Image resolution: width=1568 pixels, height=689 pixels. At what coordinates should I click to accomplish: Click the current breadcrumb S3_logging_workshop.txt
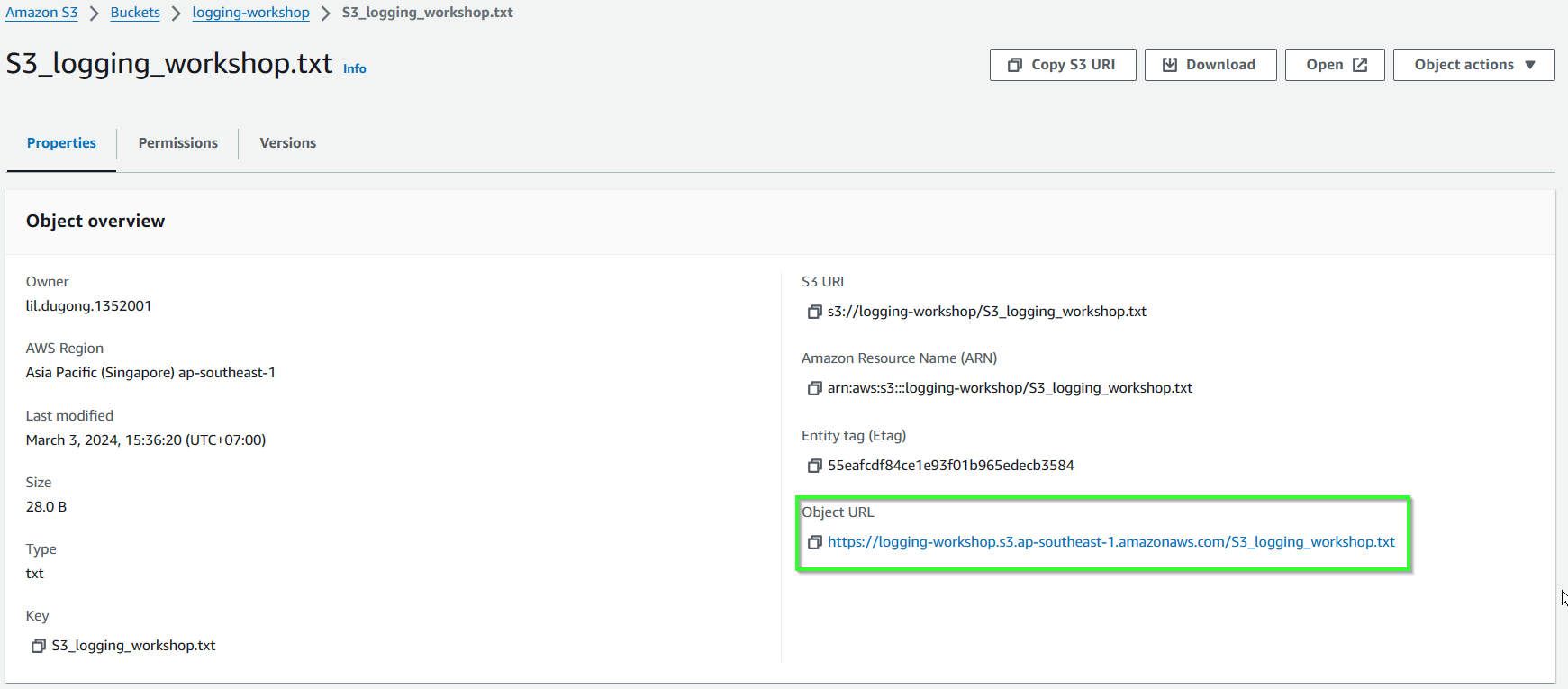(427, 13)
